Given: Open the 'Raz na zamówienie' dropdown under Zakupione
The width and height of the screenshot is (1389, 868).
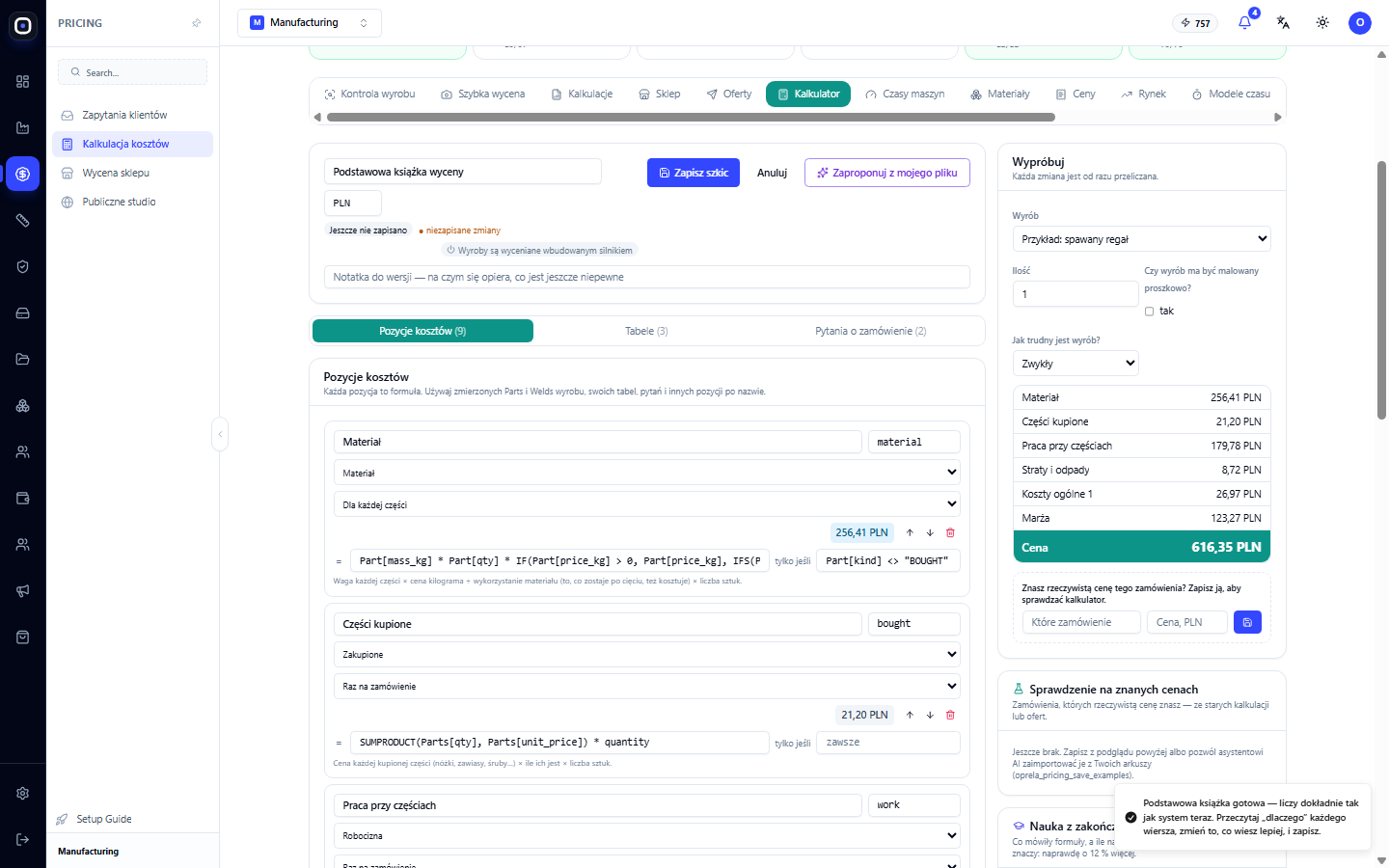Looking at the screenshot, I should pos(646,686).
